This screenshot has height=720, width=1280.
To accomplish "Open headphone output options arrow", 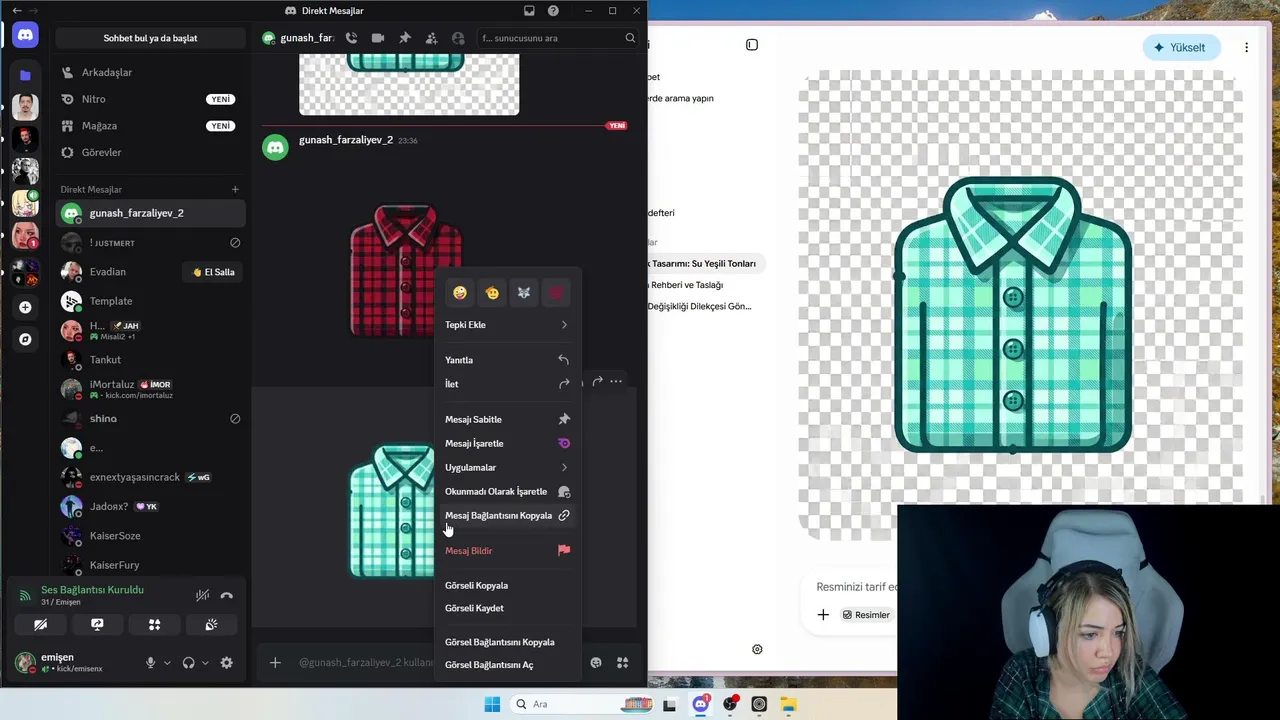I will pos(205,662).
